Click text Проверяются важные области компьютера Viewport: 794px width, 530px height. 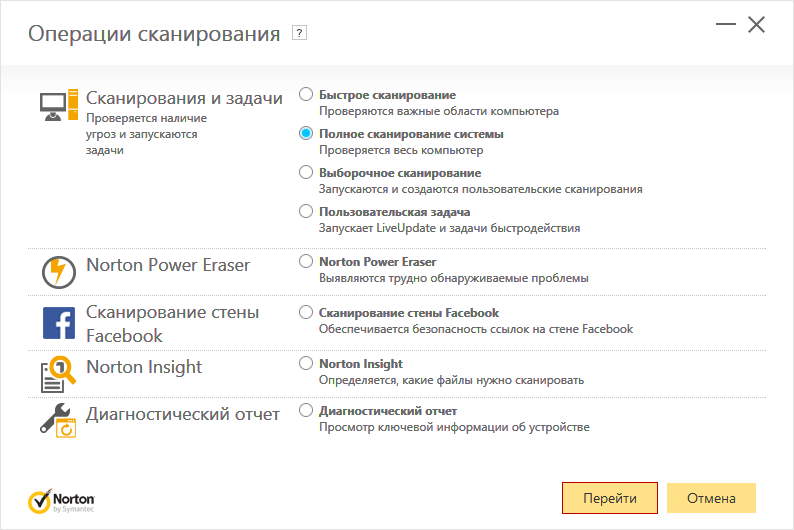pyautogui.click(x=439, y=111)
